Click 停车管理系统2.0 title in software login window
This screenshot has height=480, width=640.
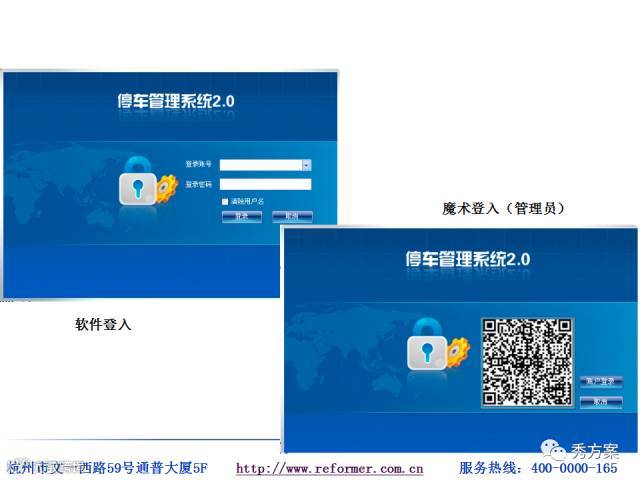click(176, 101)
